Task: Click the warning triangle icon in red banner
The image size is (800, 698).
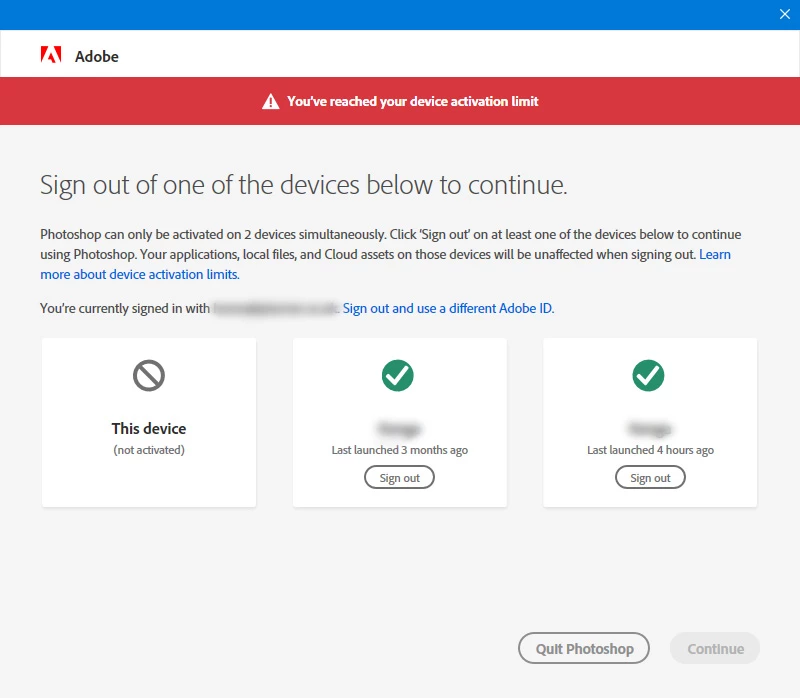Action: tap(270, 102)
